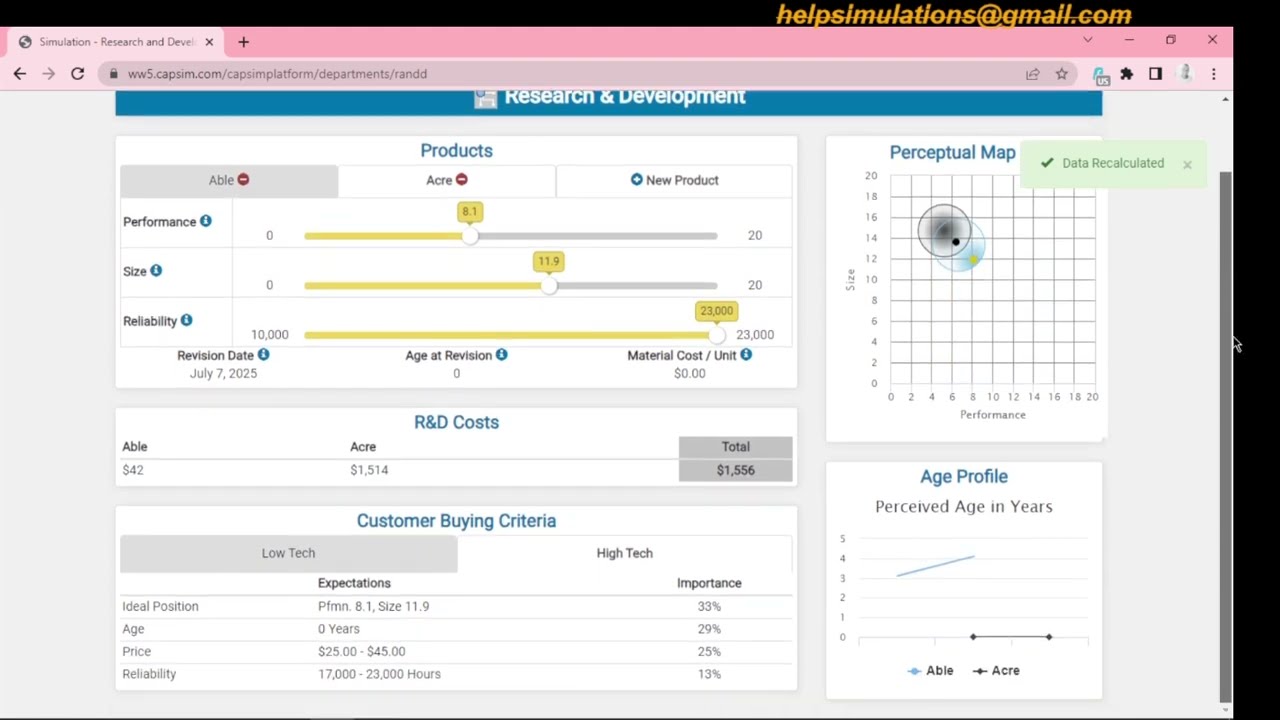The image size is (1280, 720).
Task: Select the Simulation browser tab
Action: [x=116, y=42]
